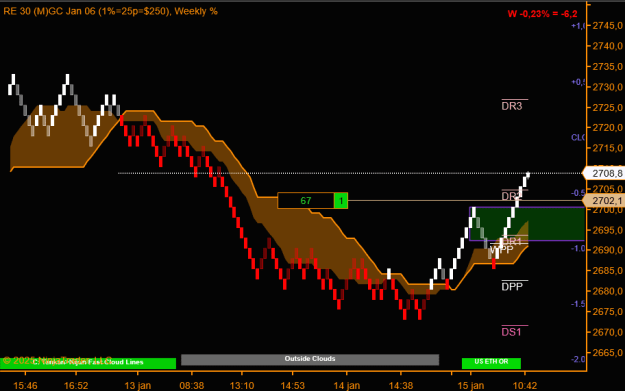Viewport: 625px width, 391px height.
Task: Click the '13 jan' date axis label
Action: 138,385
